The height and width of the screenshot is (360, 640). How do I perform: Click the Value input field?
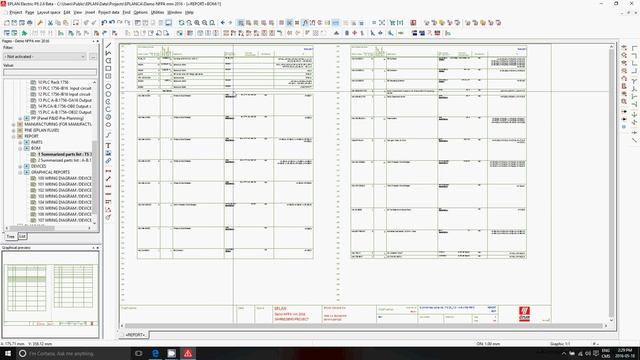tap(50, 72)
